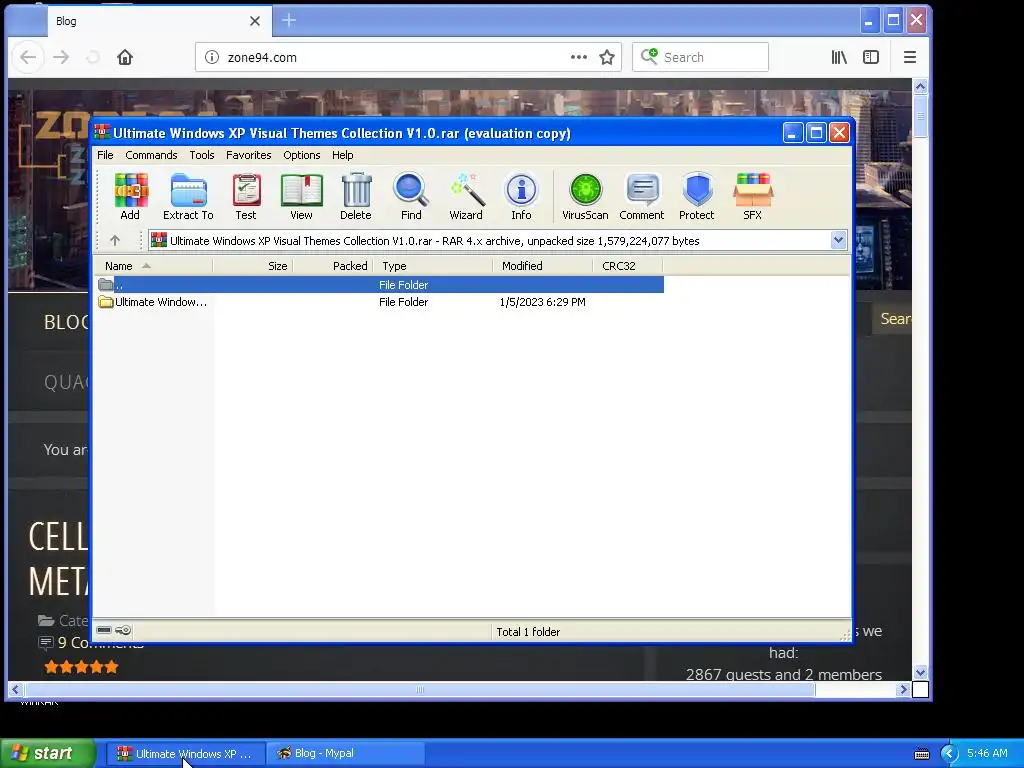Screen dimensions: 1024x768
Task: Click the browser Search field
Action: point(700,57)
